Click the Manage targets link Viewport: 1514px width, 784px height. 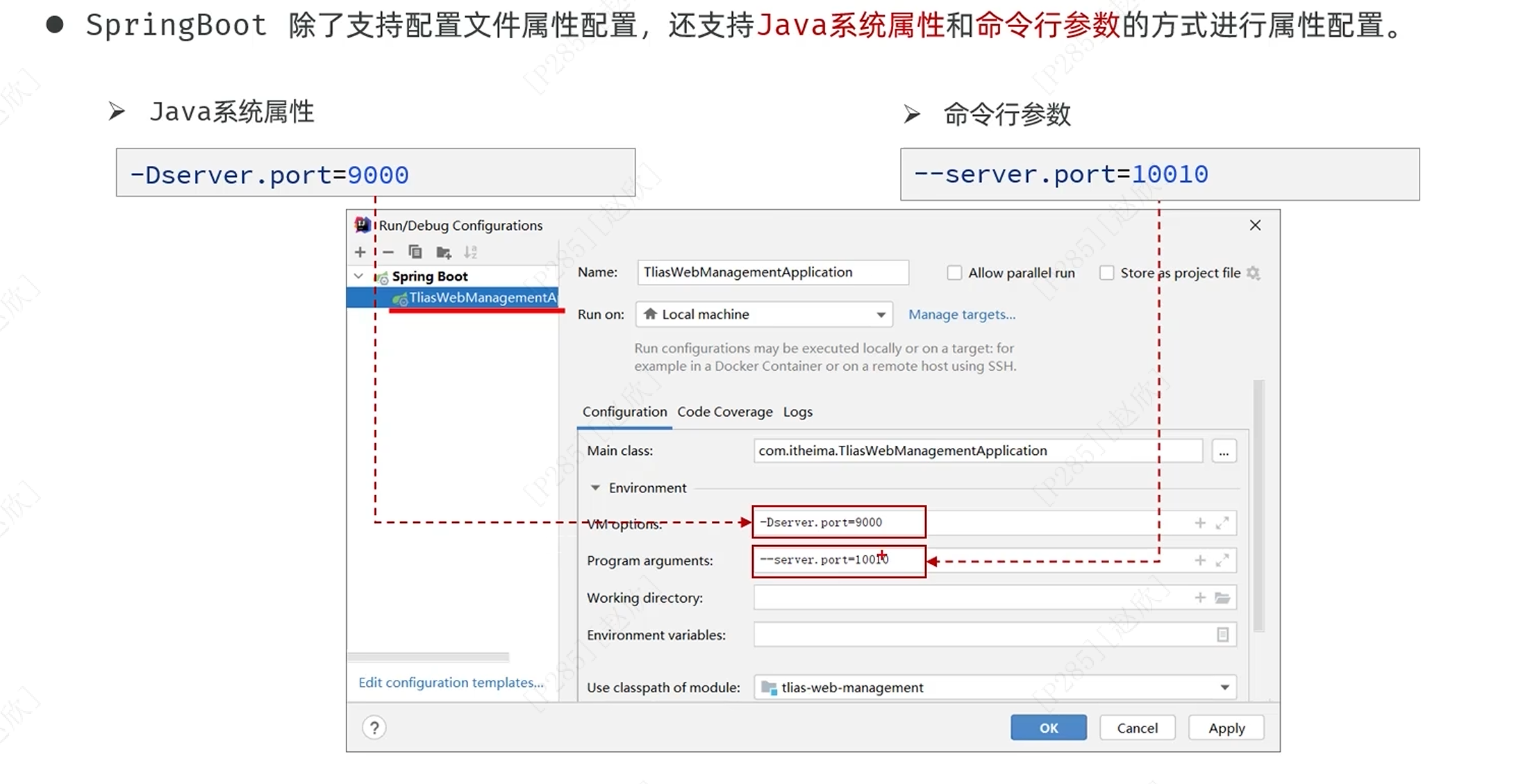coord(961,315)
